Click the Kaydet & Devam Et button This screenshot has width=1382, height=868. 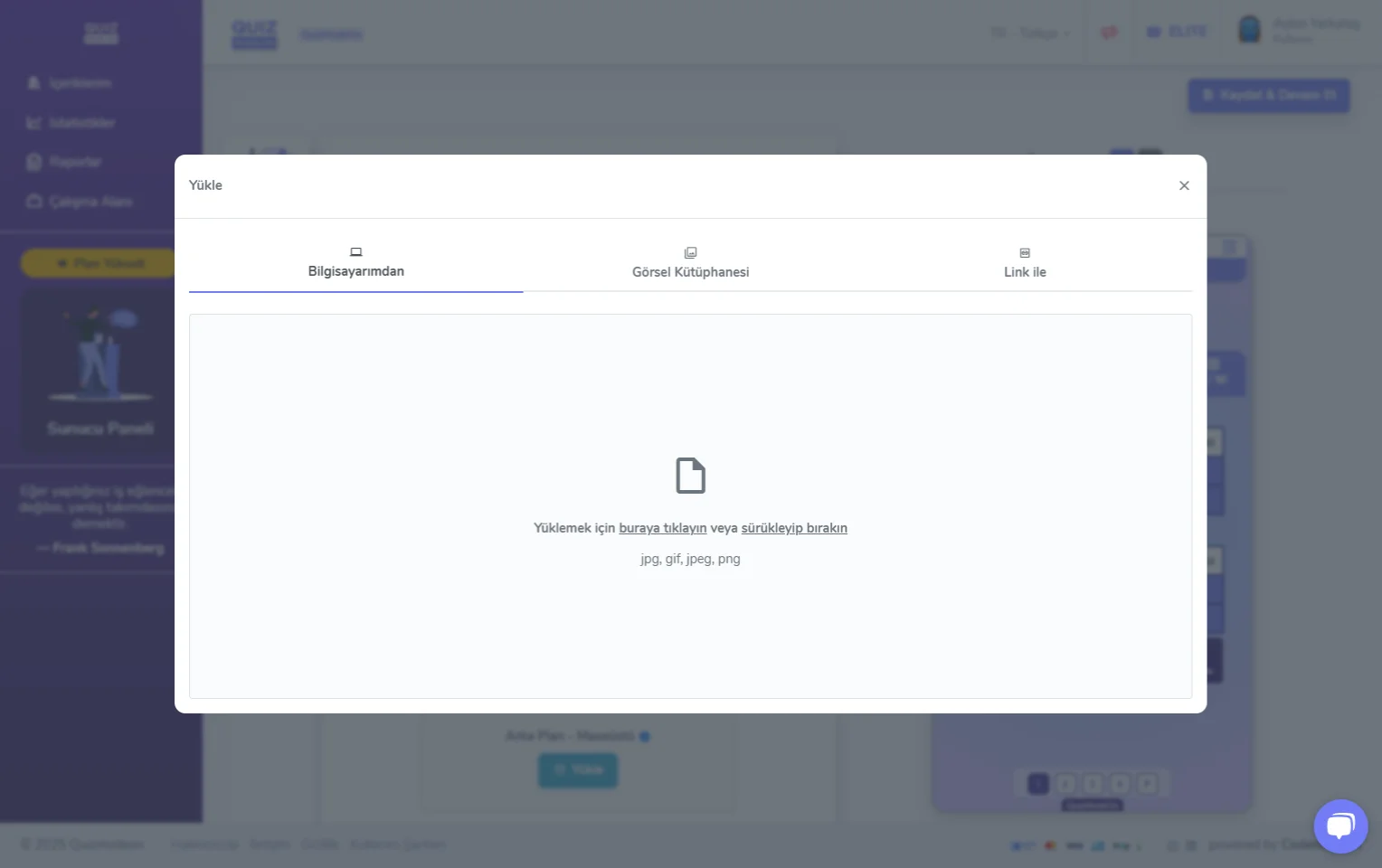pos(1268,95)
